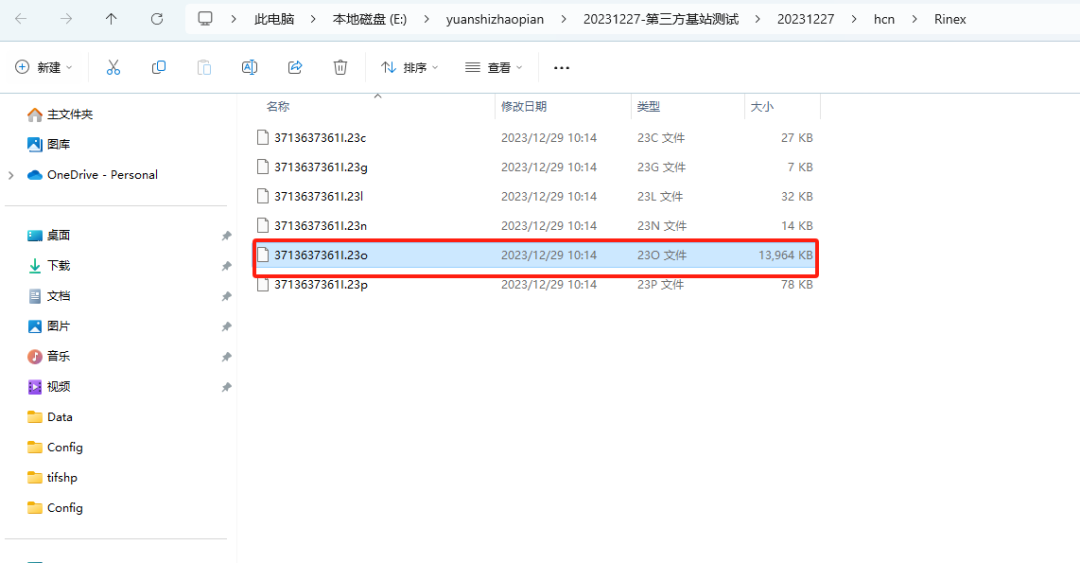Click the Cut scissors icon
1080x563 pixels.
pyautogui.click(x=113, y=67)
